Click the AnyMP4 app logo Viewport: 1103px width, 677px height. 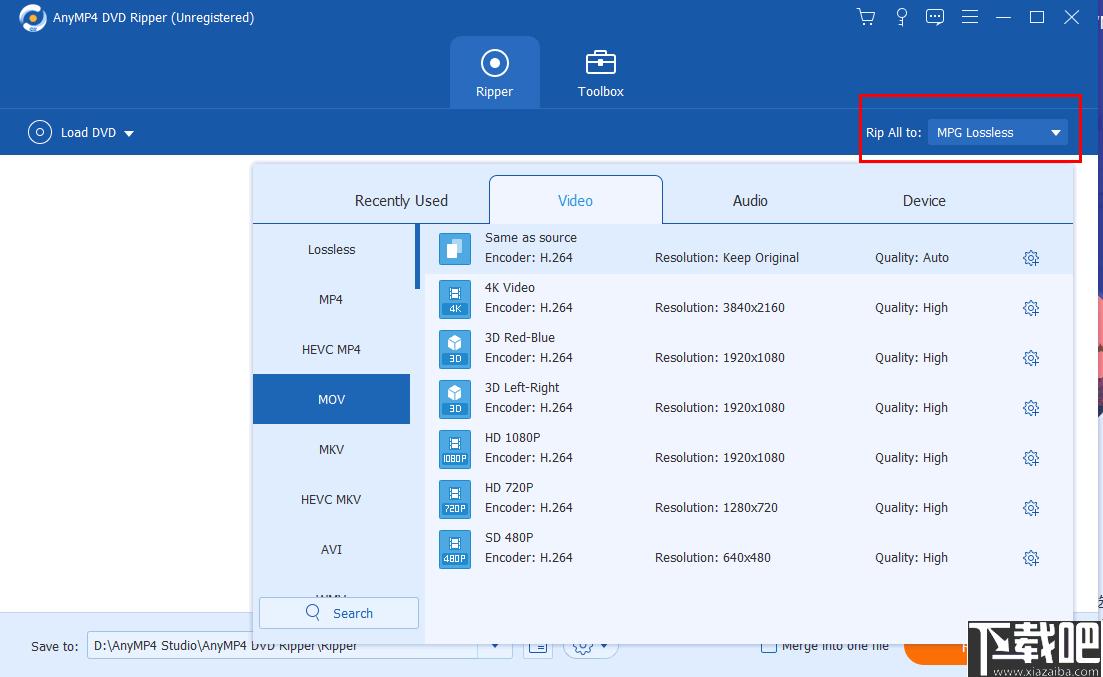pyautogui.click(x=32, y=18)
